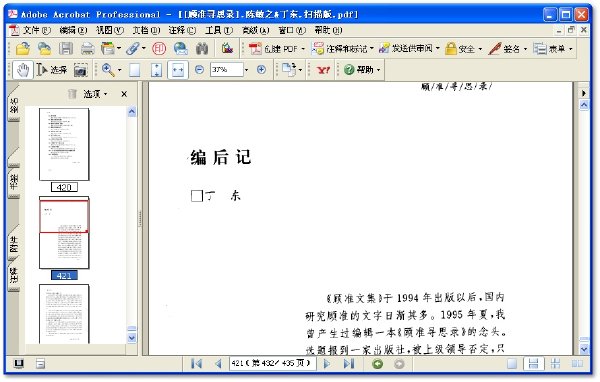Open the 创建 PDF dropdown
Viewport: 600px width, 382px height.
[x=277, y=49]
